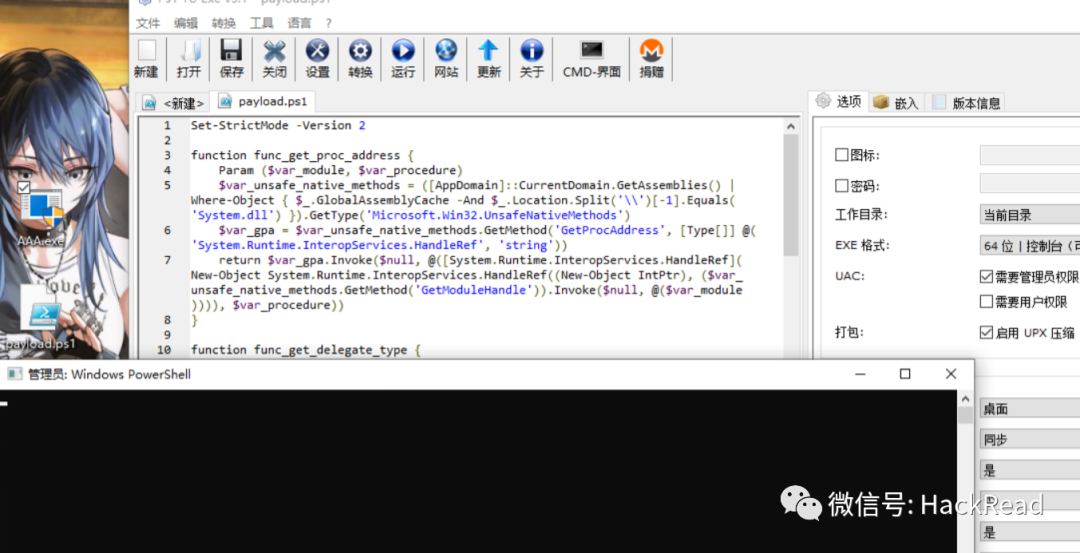Close the PowerShell window
1080x553 pixels.
[x=951, y=374]
